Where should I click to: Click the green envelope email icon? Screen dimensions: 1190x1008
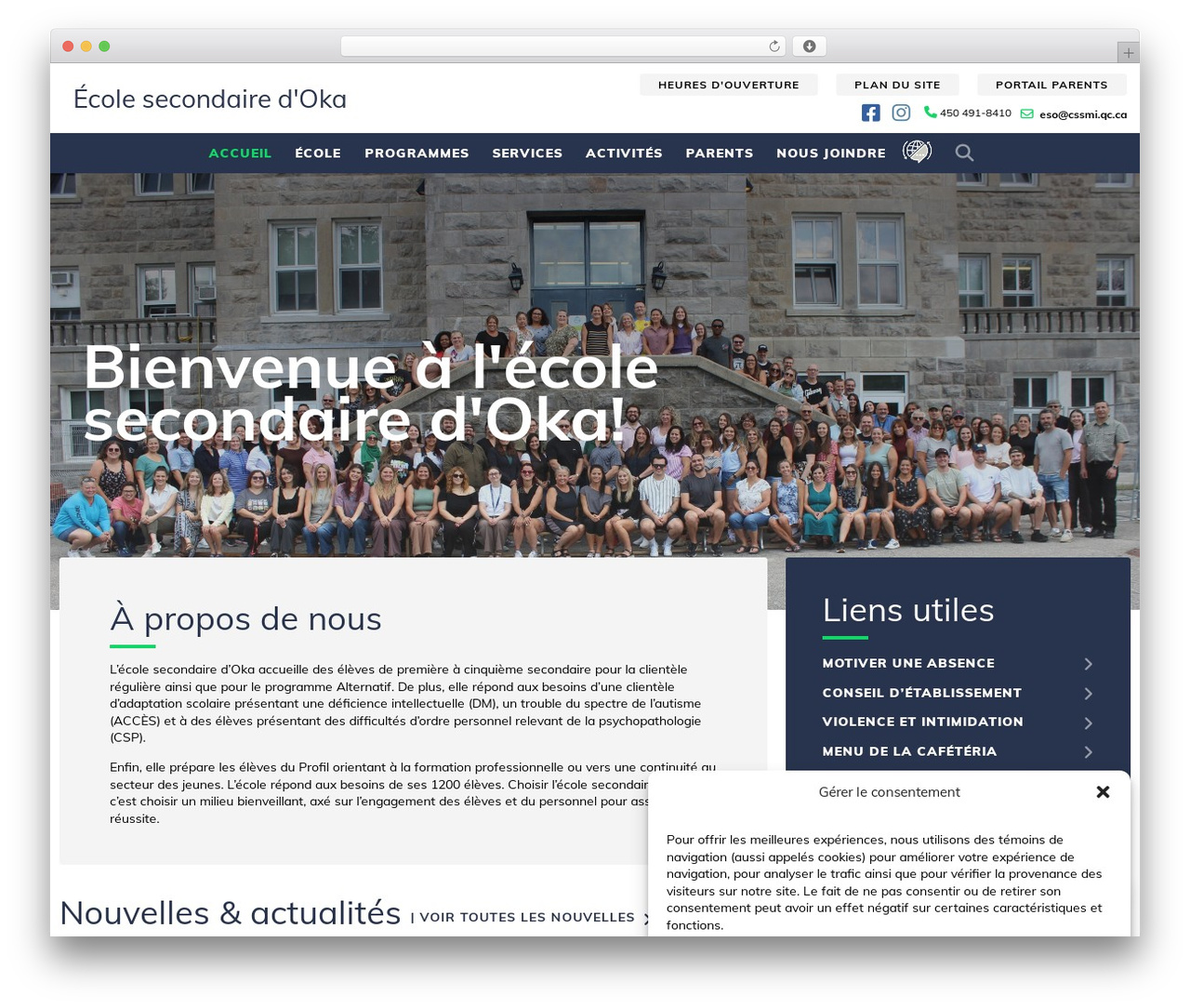coord(1027,113)
